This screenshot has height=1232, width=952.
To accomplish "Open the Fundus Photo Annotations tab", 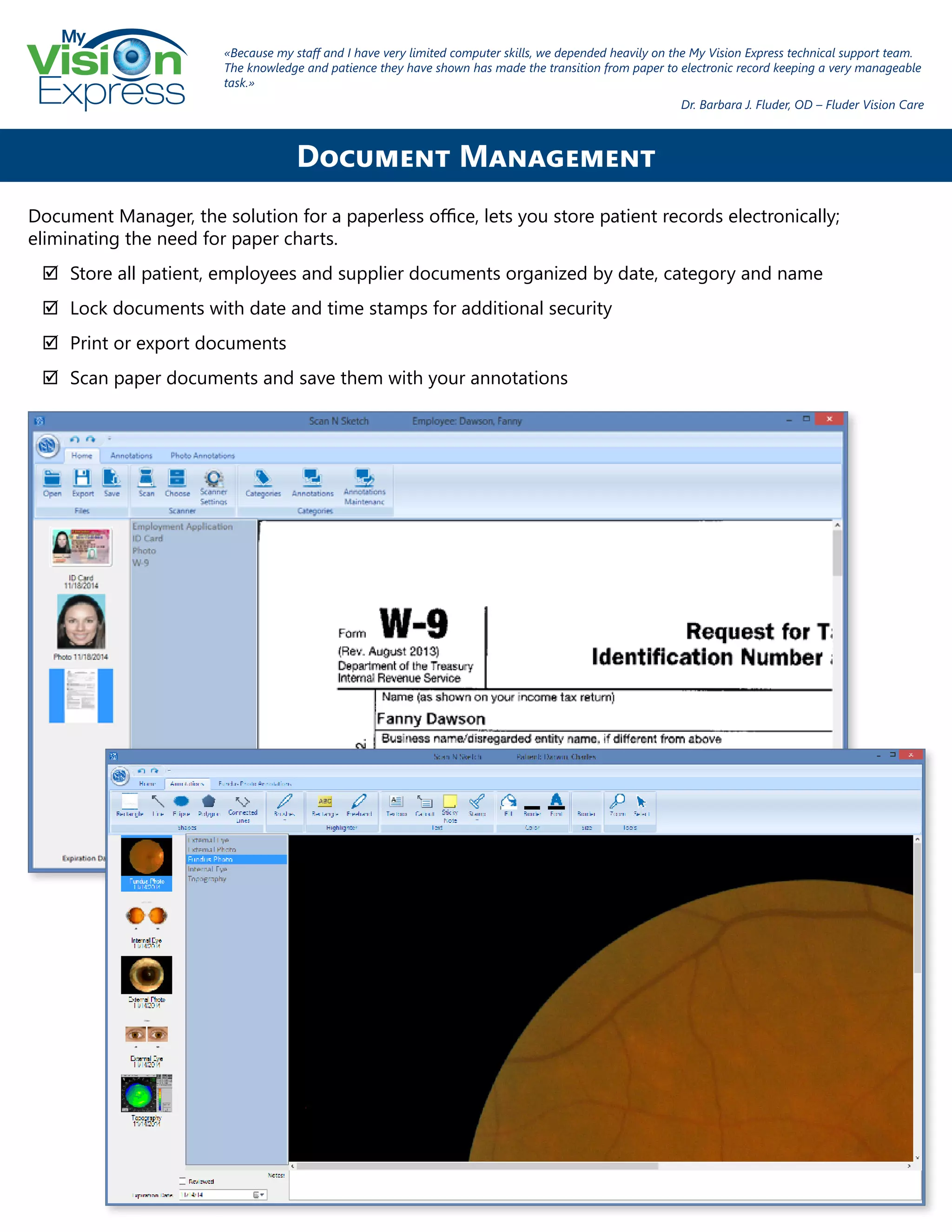I will point(255,783).
